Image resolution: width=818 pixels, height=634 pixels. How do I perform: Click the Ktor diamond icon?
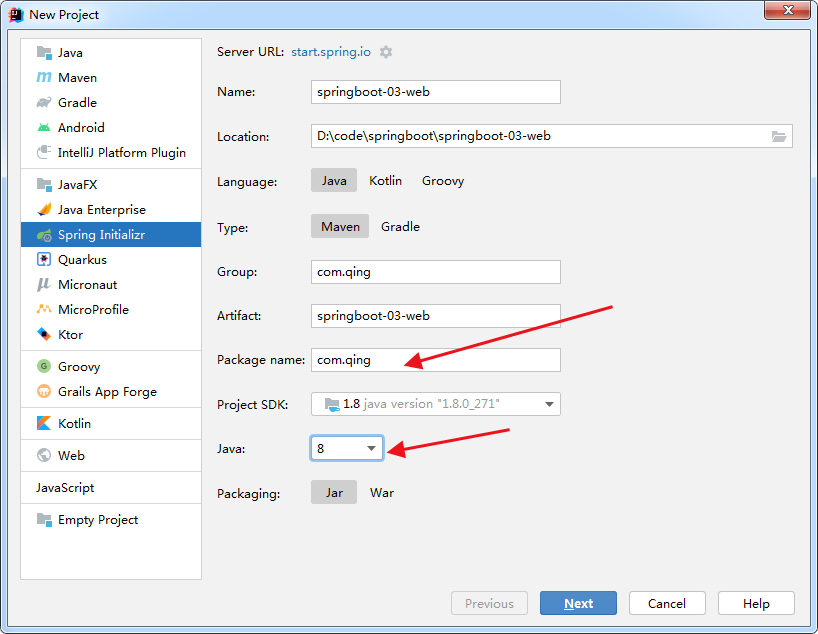pos(44,334)
